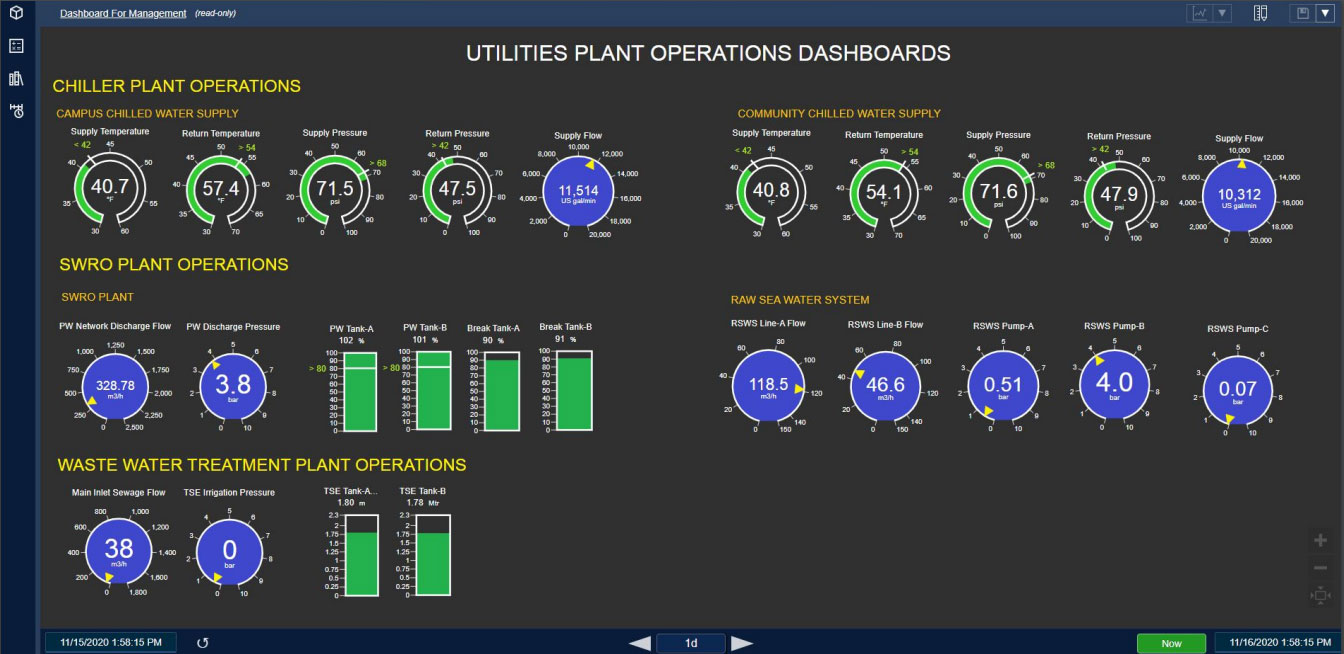Click the save floppy disk icon

[x=1302, y=13]
